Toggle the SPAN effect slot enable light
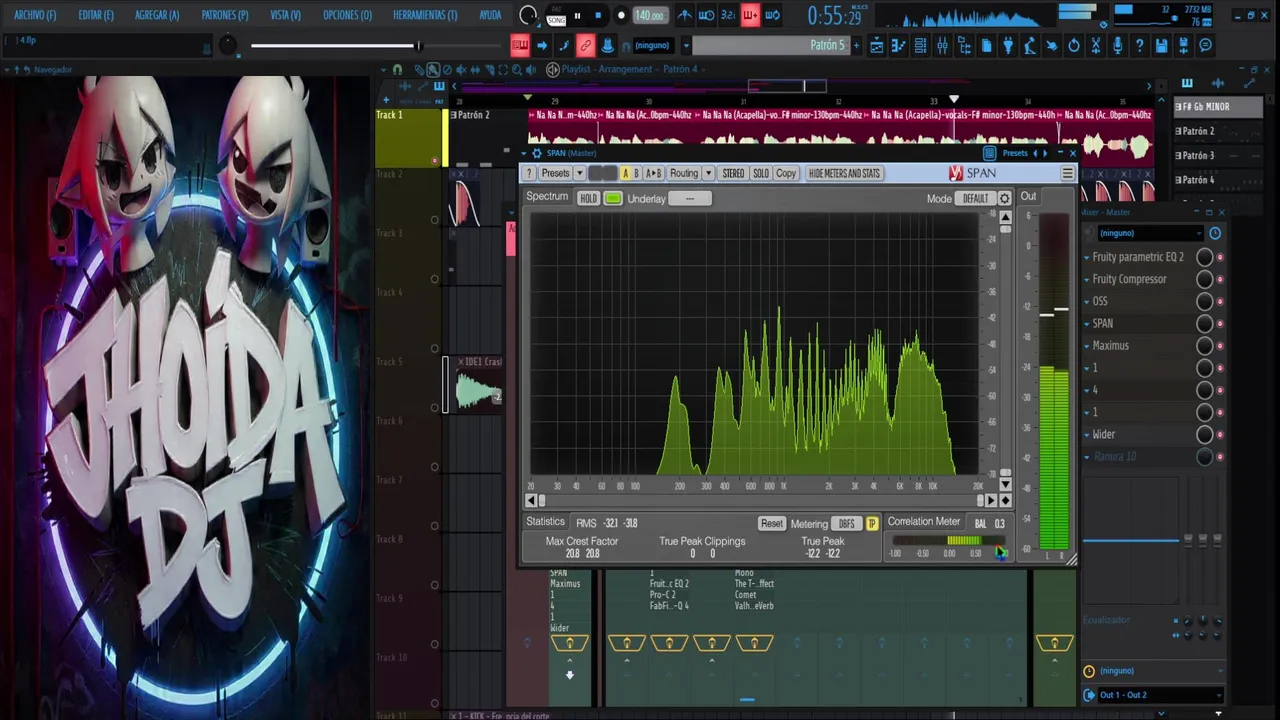Screen dimensions: 1280x720 click(x=1220, y=323)
